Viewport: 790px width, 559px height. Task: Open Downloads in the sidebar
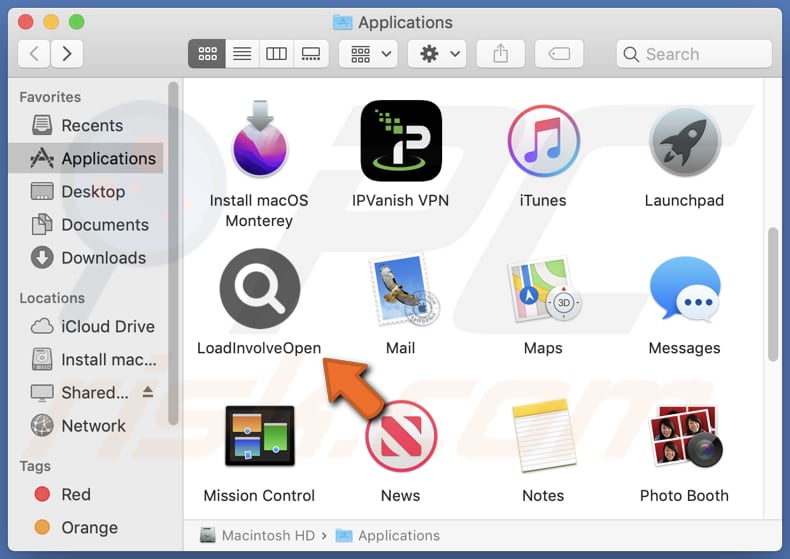86,258
